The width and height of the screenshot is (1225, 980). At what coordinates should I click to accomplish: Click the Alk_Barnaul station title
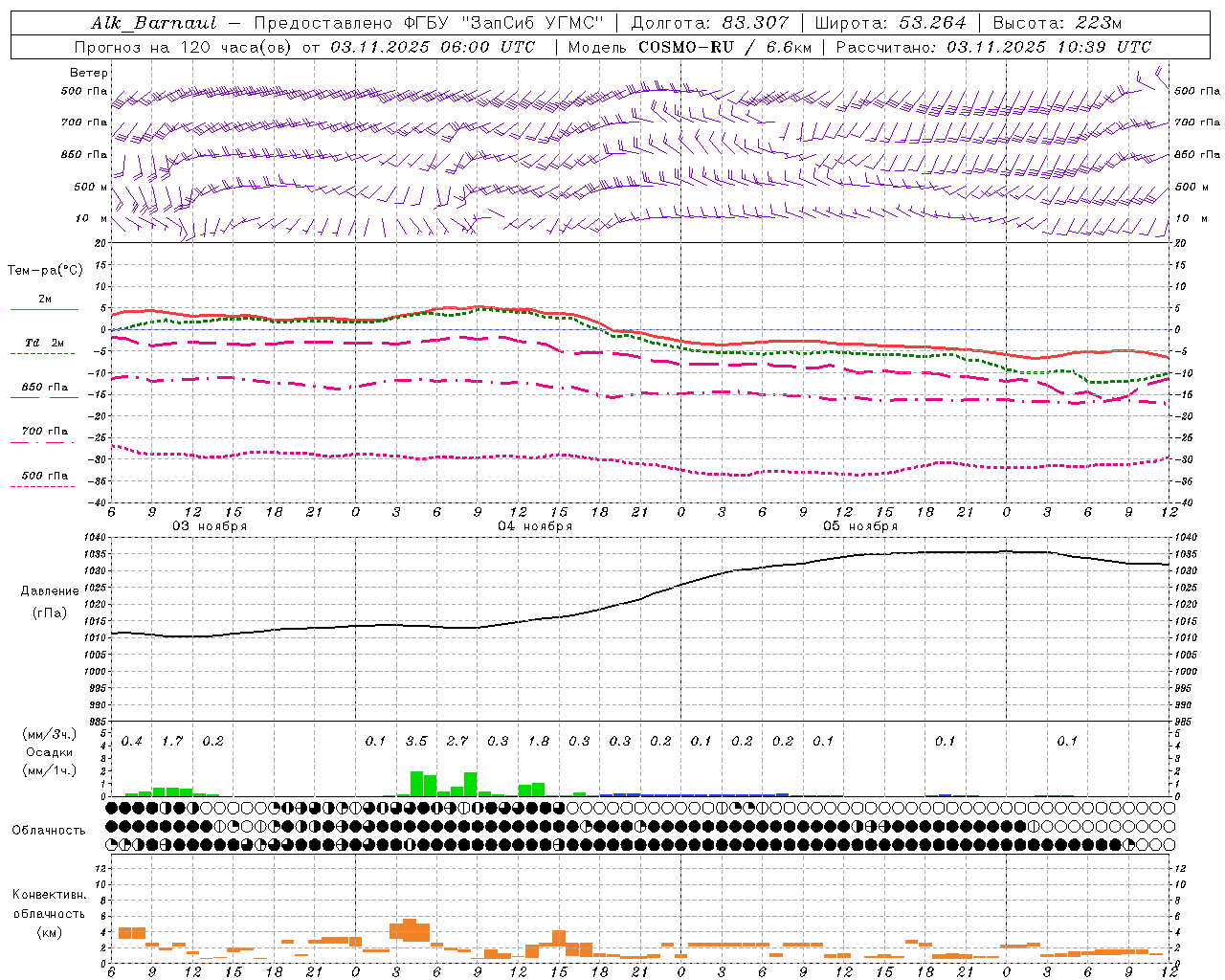[x=154, y=23]
